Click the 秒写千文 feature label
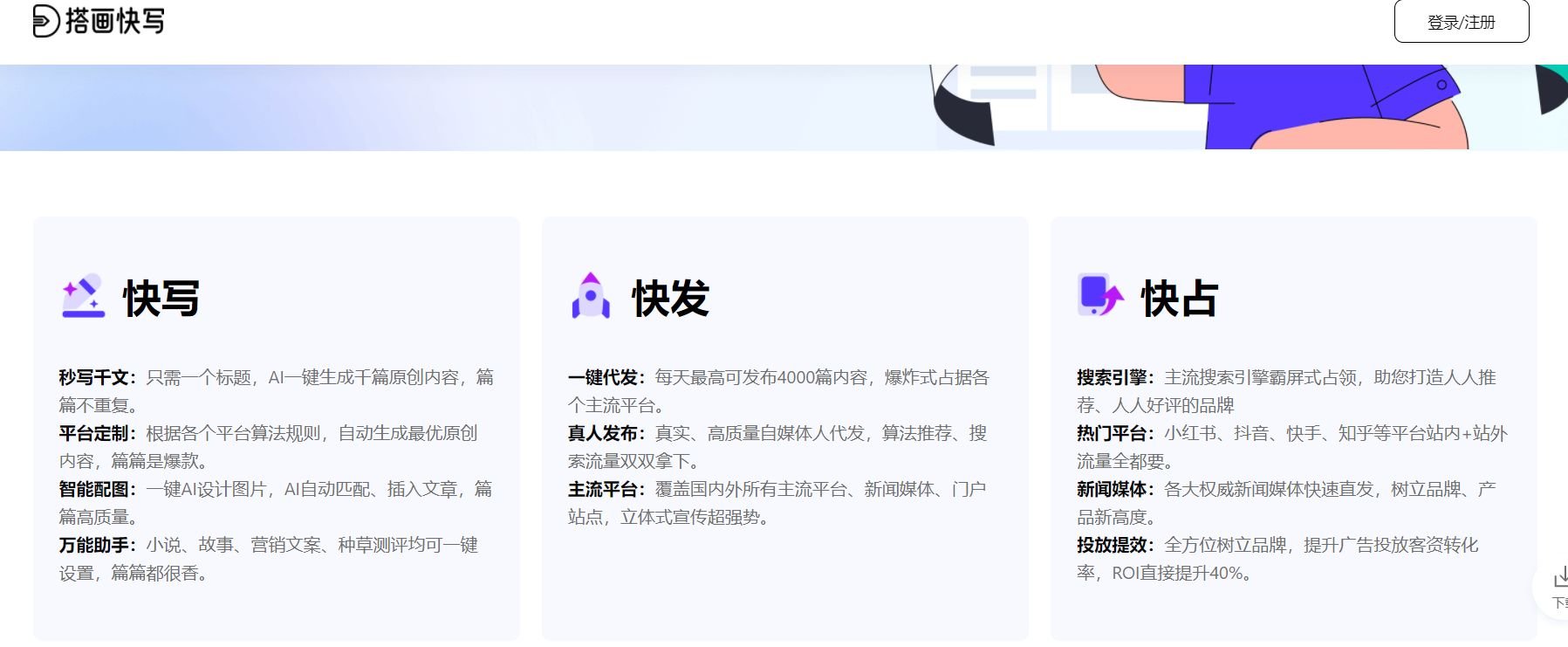Viewport: 1568px width, 647px height. [x=94, y=377]
